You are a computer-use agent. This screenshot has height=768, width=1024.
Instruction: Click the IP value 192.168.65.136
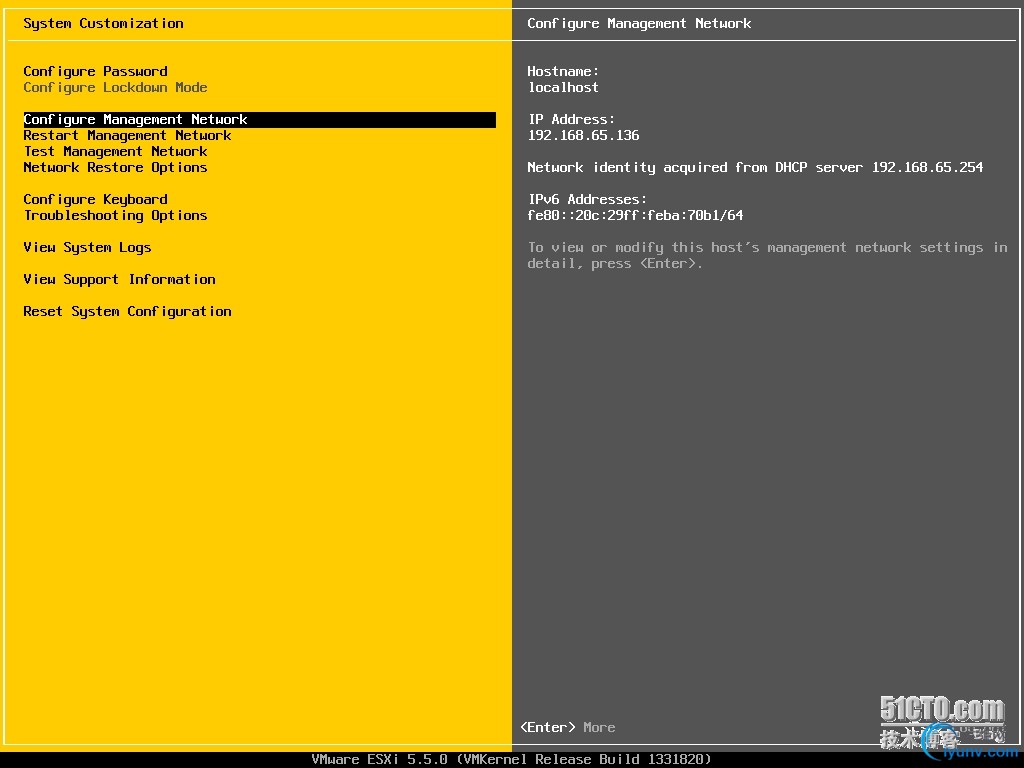click(583, 136)
